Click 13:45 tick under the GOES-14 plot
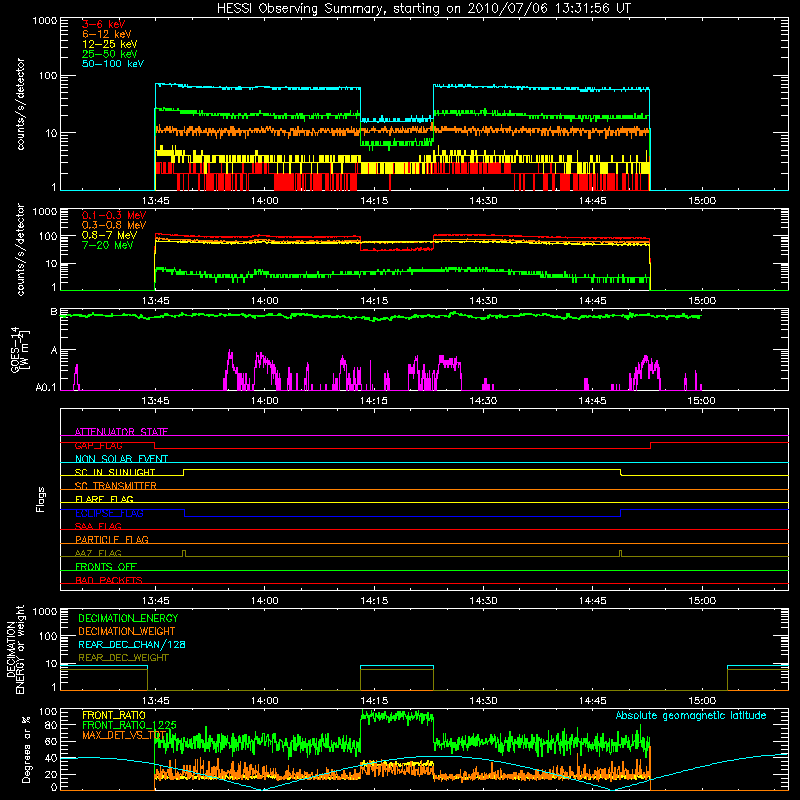This screenshot has height=800, width=800. pyautogui.click(x=155, y=401)
